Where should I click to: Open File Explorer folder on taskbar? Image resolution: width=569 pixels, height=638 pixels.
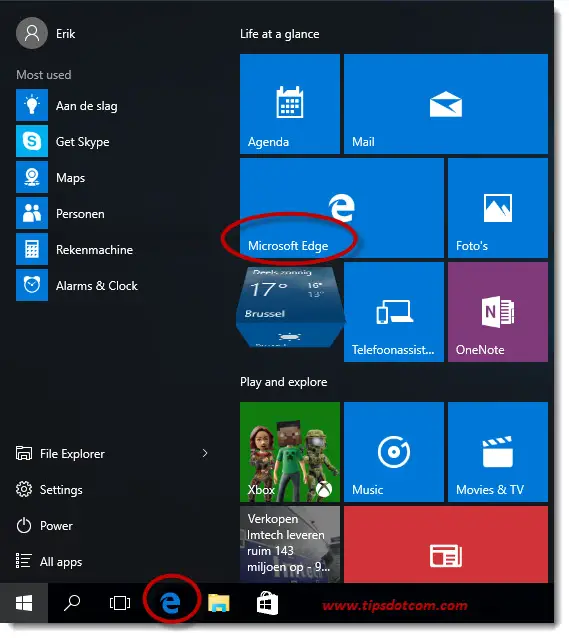[x=219, y=603]
